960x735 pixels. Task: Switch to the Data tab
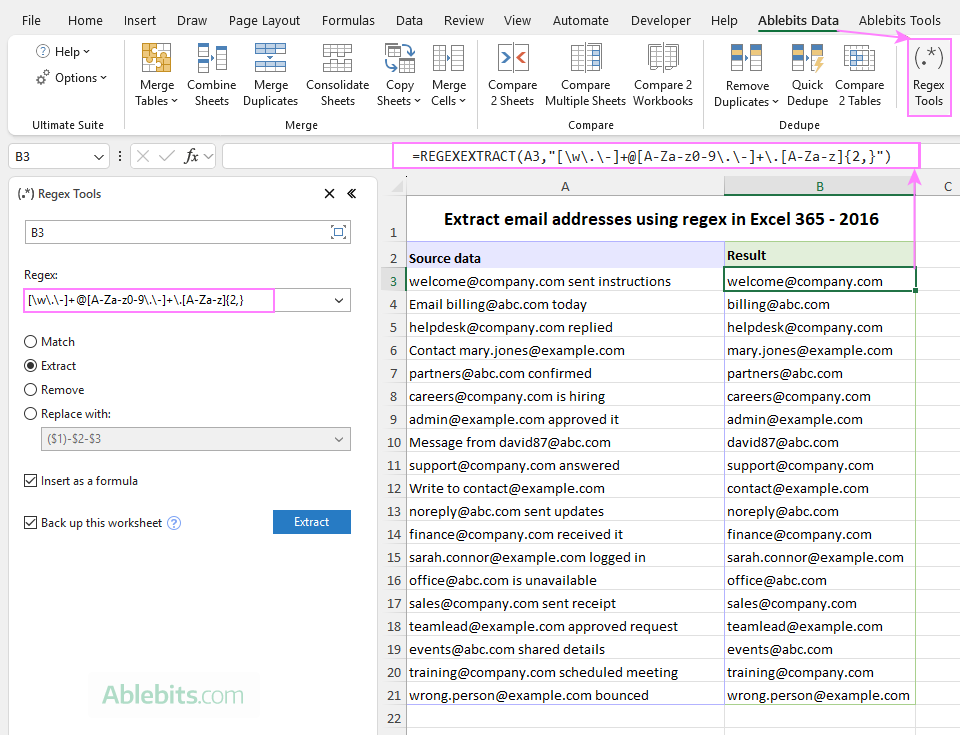click(409, 21)
